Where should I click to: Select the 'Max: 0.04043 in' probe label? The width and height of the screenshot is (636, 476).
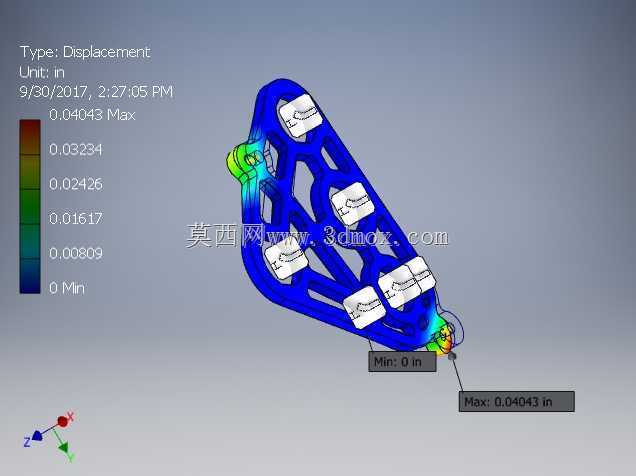coord(517,402)
